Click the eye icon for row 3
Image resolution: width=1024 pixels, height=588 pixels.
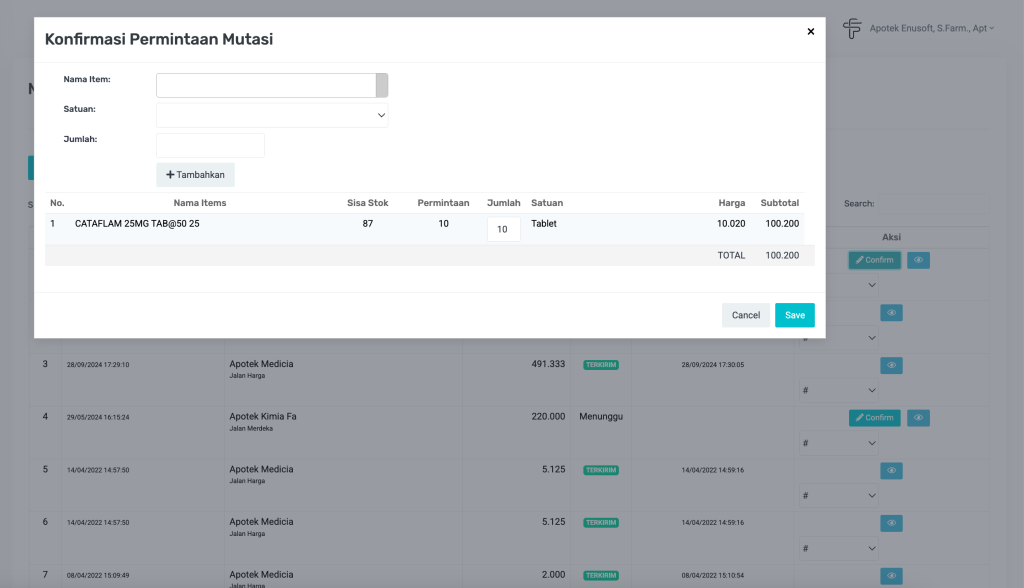click(891, 365)
